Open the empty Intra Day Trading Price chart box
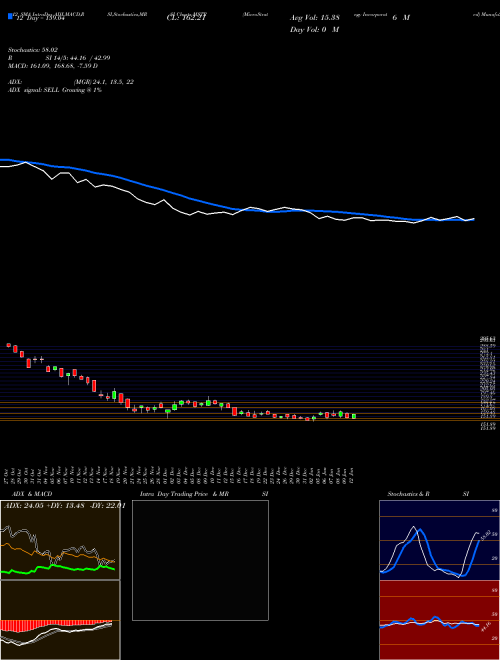500x660 pixels. [x=200, y=560]
